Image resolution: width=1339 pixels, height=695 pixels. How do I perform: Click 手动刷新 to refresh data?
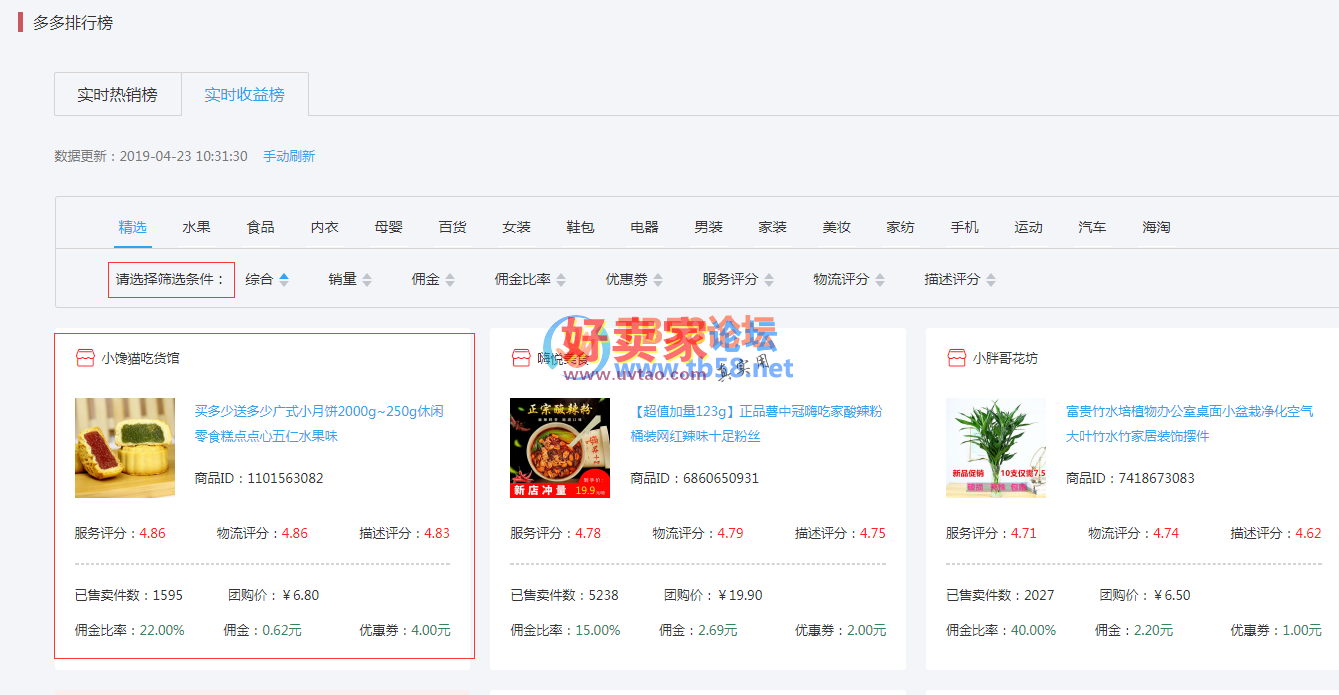point(289,157)
